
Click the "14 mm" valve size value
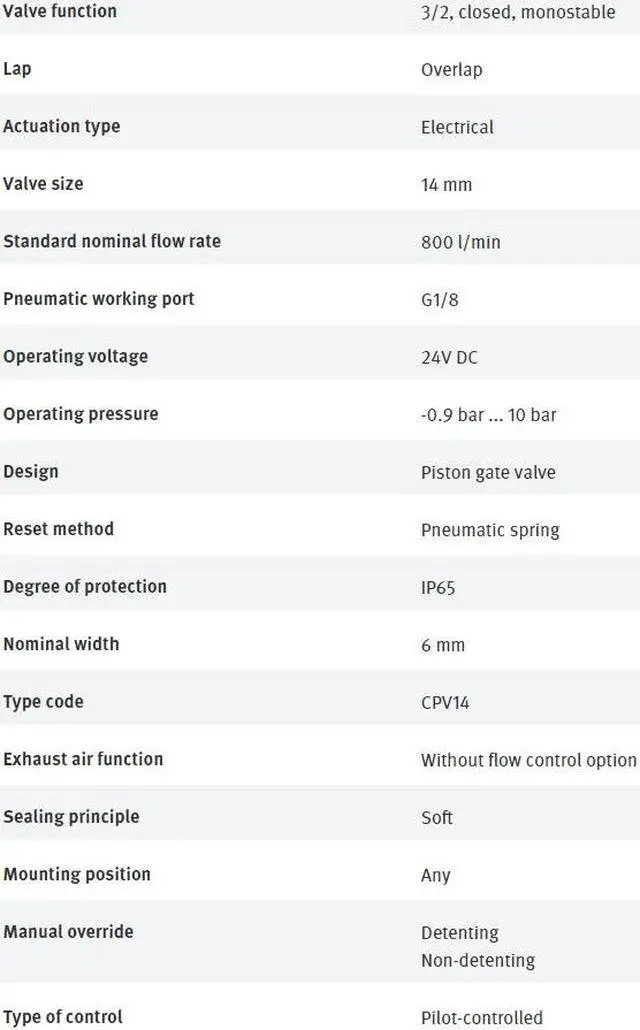[x=446, y=184]
